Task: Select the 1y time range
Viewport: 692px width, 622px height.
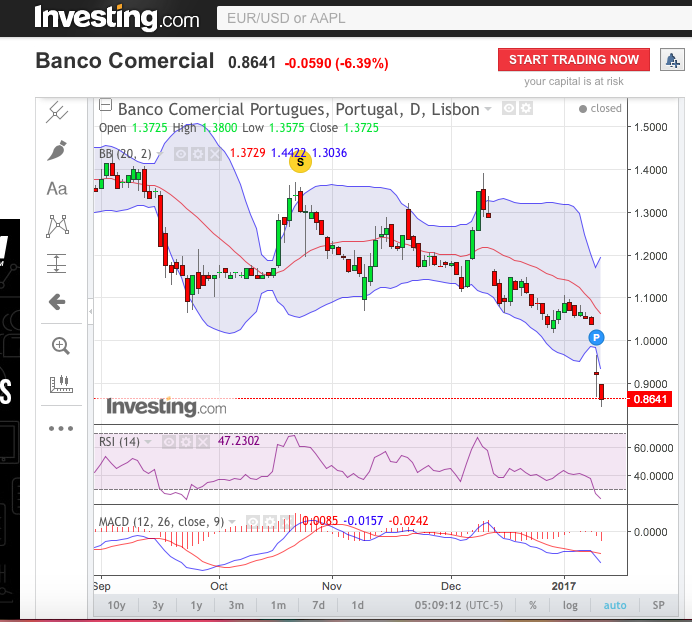Action: 196,605
